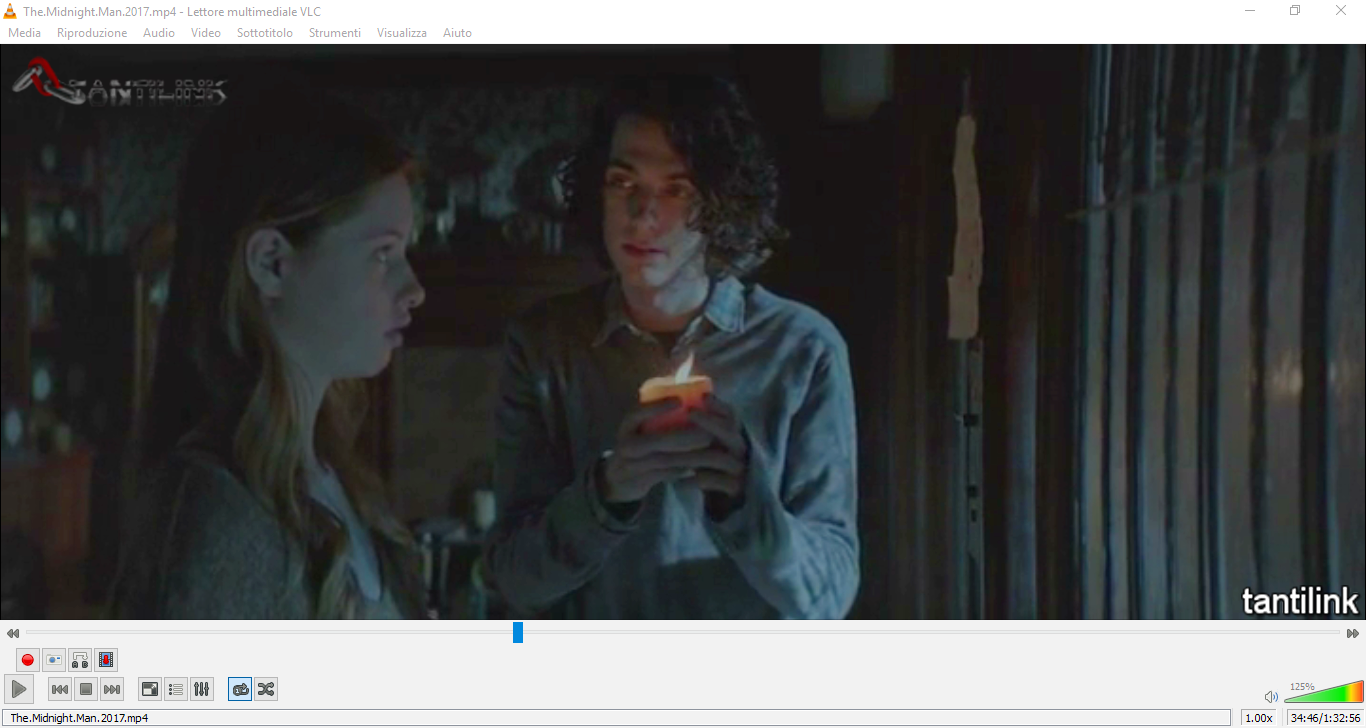
Task: Advance frame by frame
Action: tap(107, 660)
